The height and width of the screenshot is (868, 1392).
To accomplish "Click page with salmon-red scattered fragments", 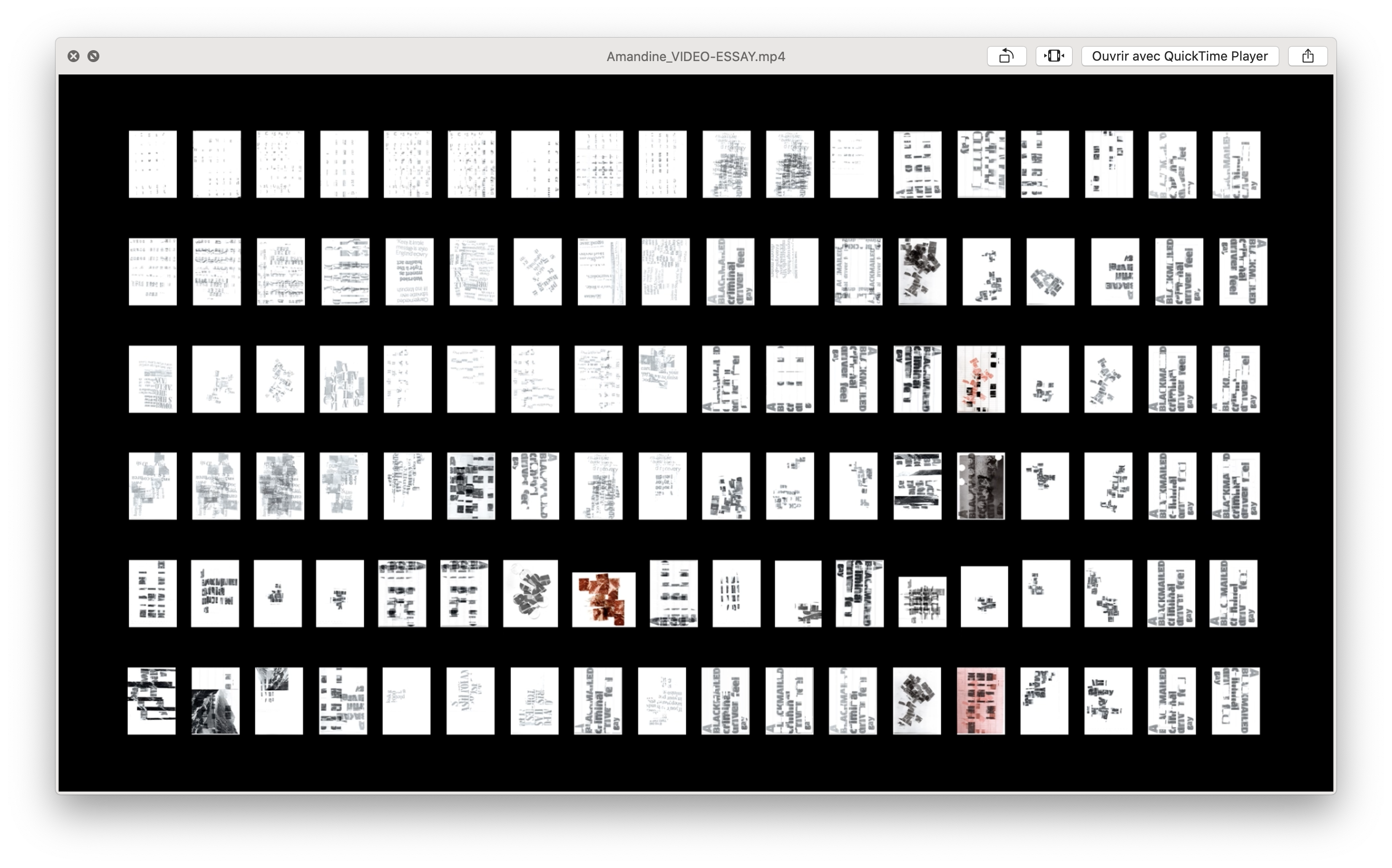I will [x=981, y=379].
